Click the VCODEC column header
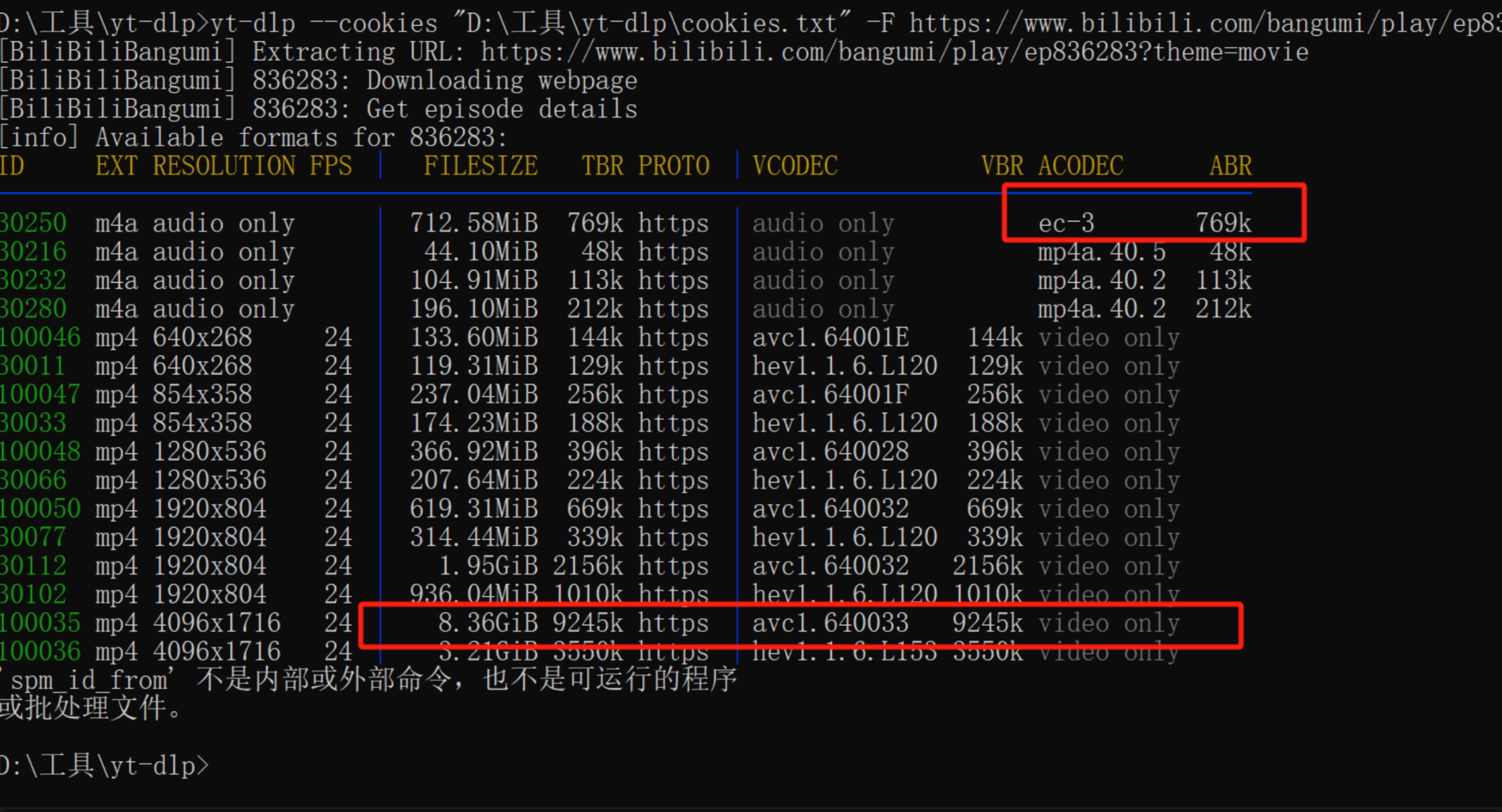 click(x=795, y=166)
